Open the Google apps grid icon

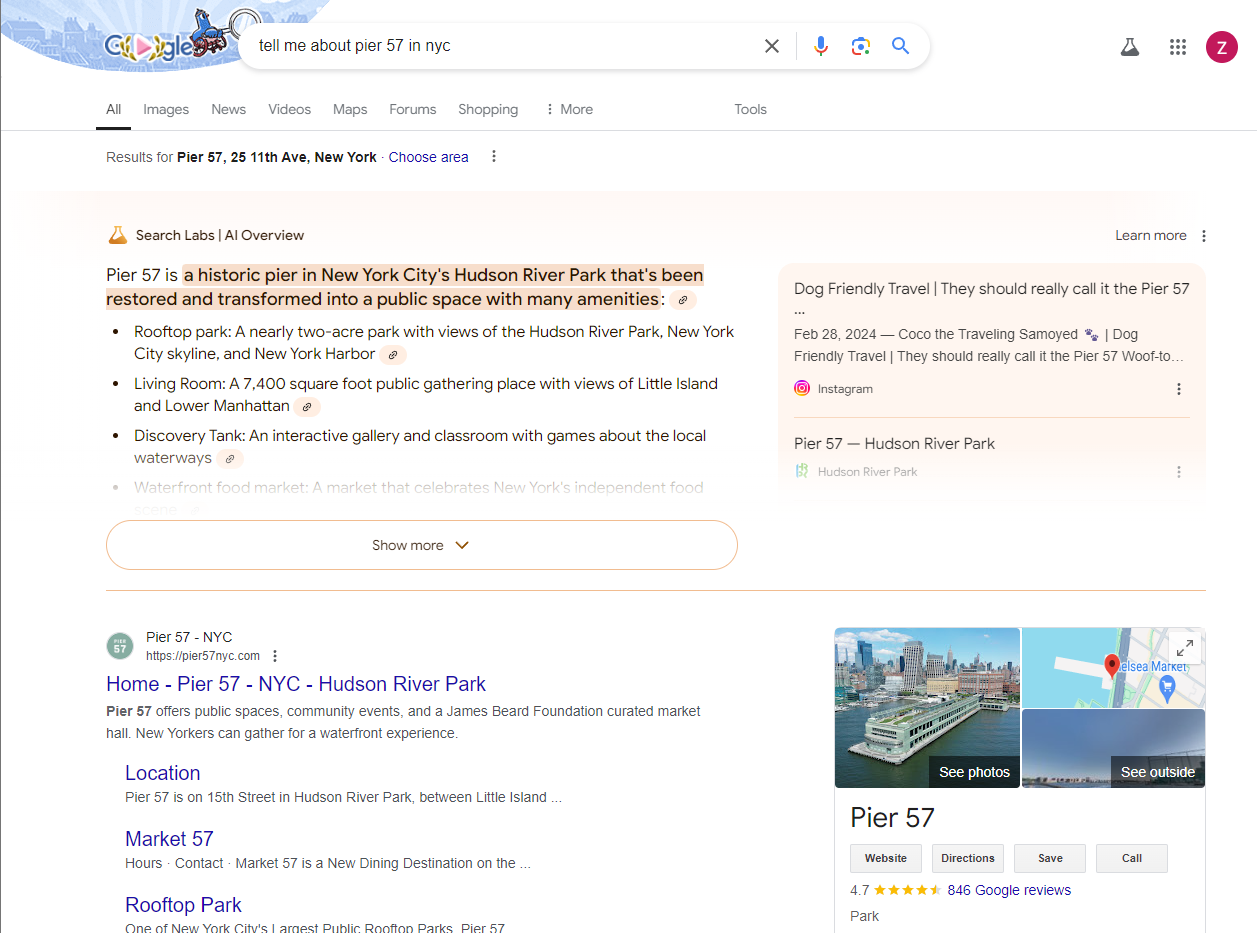coord(1178,47)
